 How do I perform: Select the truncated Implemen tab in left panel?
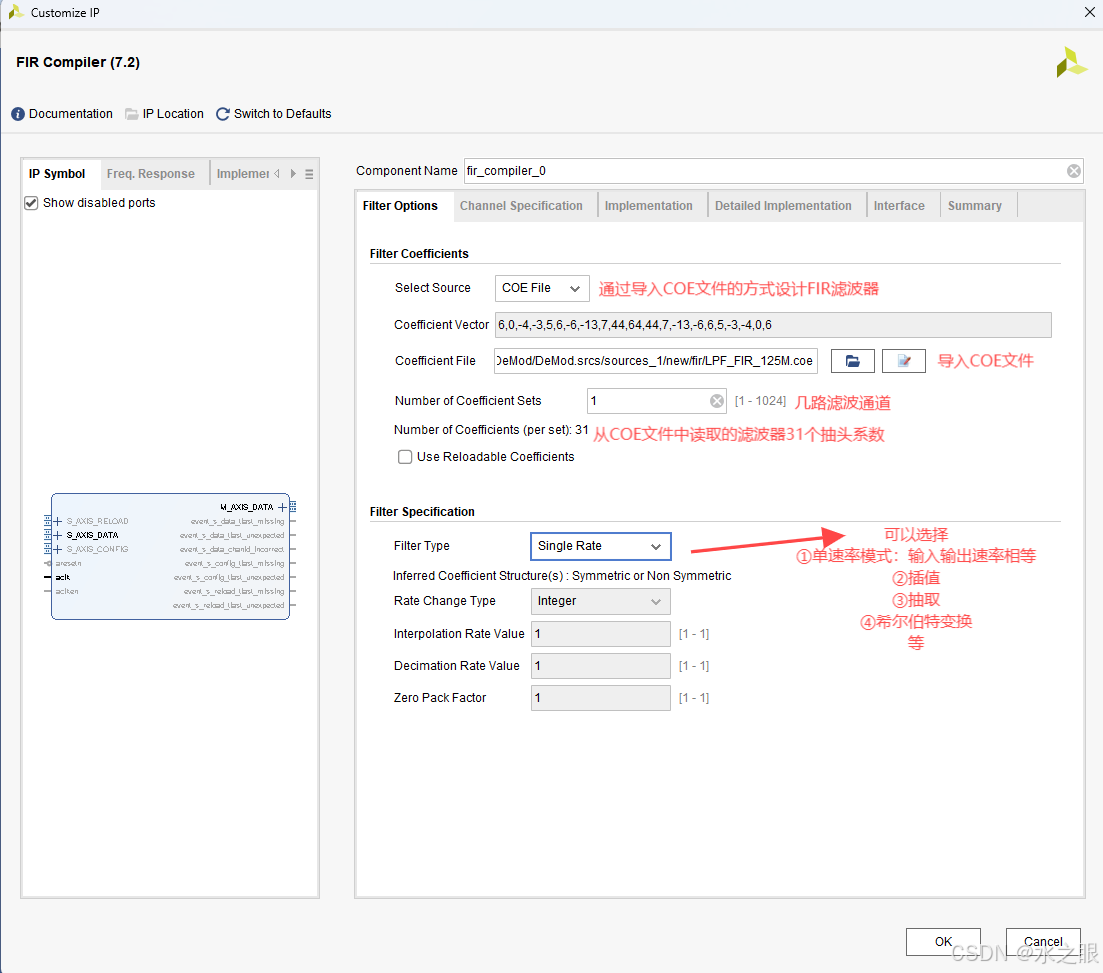243,174
